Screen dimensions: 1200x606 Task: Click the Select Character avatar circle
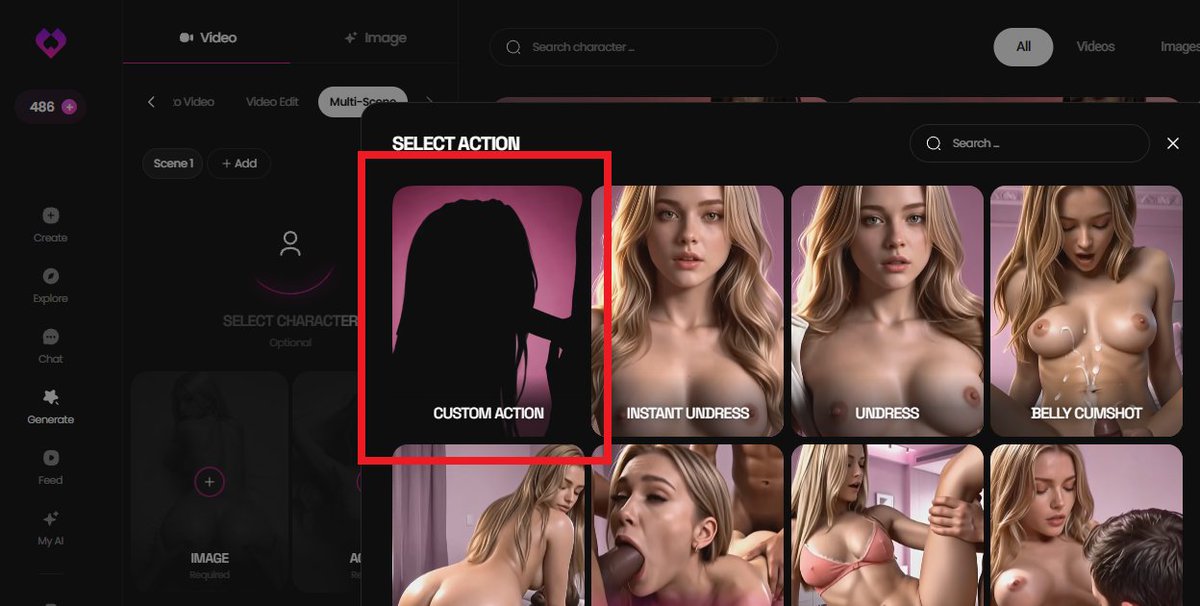point(290,243)
